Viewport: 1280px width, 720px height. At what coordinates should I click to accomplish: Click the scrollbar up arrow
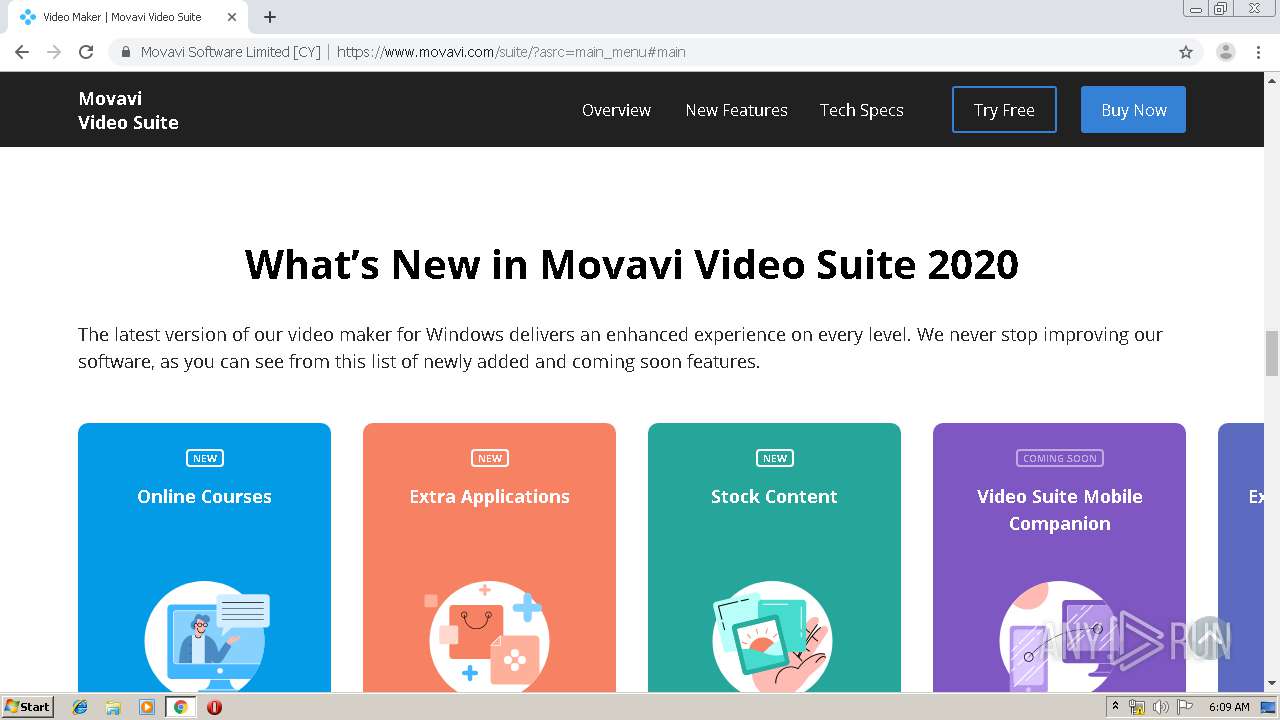point(1272,80)
